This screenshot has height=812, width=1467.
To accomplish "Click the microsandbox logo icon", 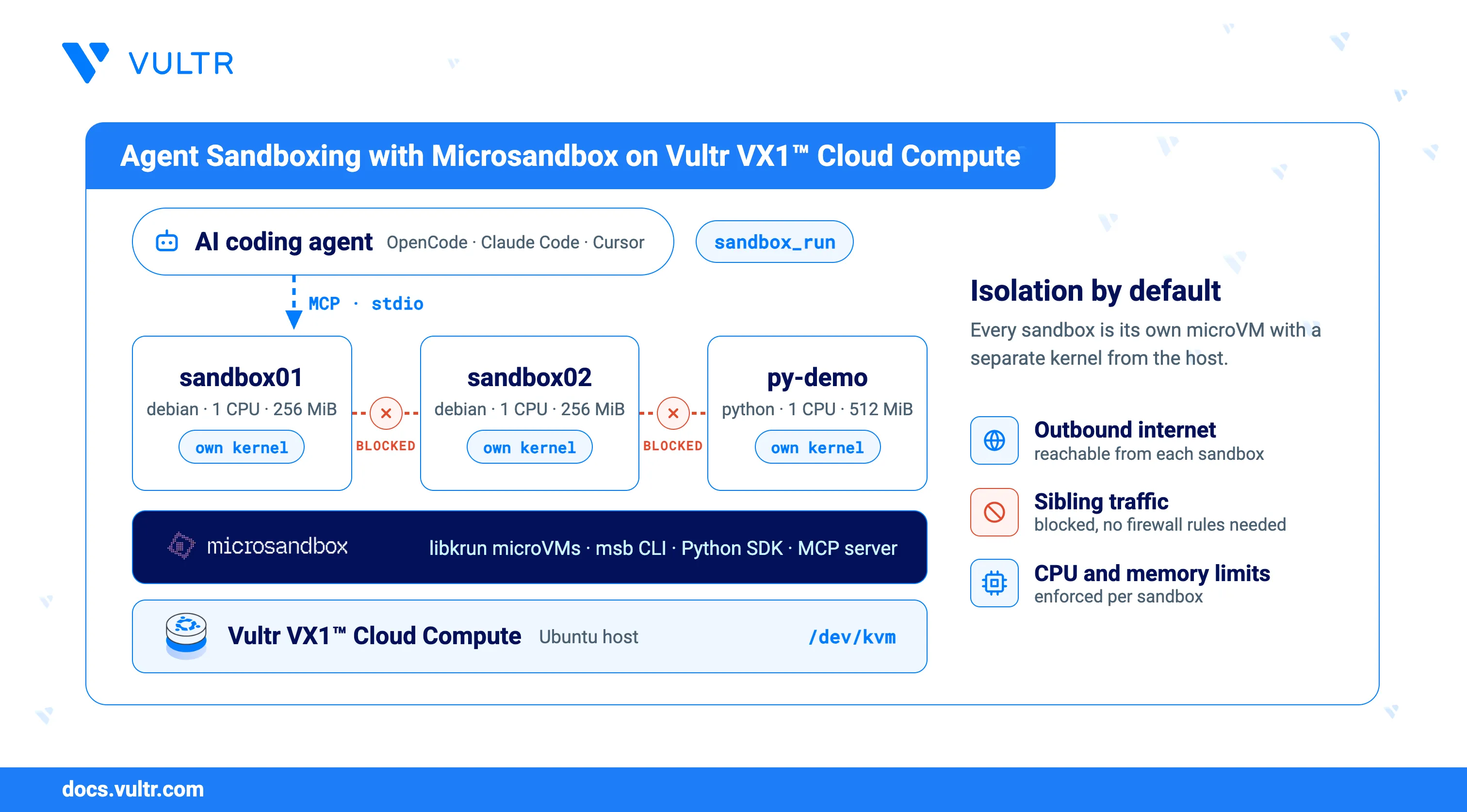I will pos(181,546).
